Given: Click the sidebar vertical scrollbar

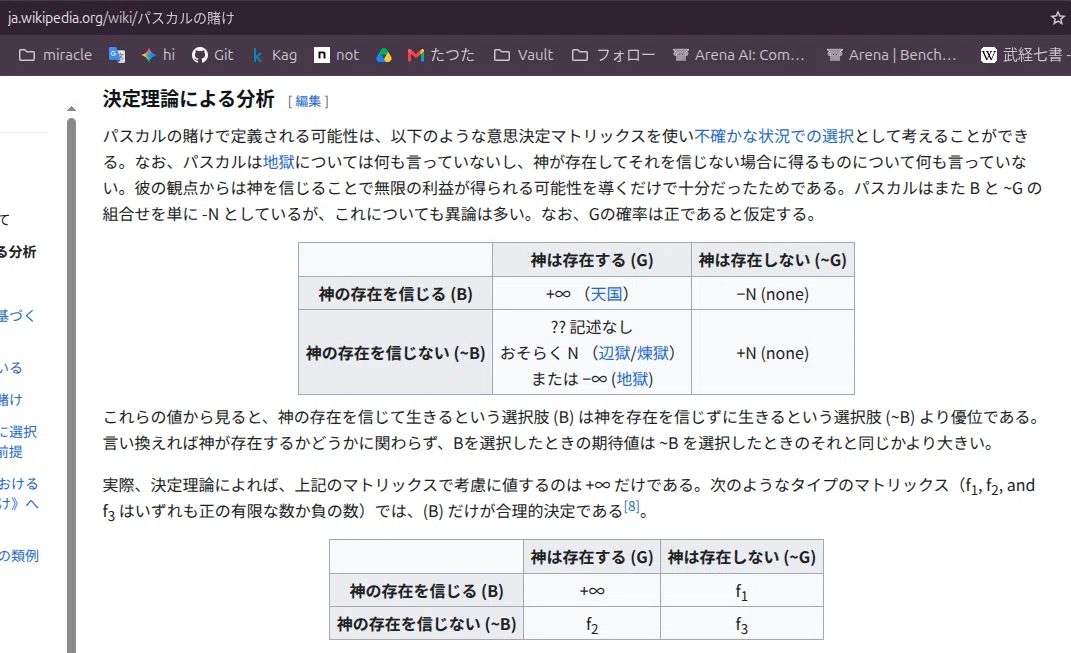Looking at the screenshot, I should [71, 386].
